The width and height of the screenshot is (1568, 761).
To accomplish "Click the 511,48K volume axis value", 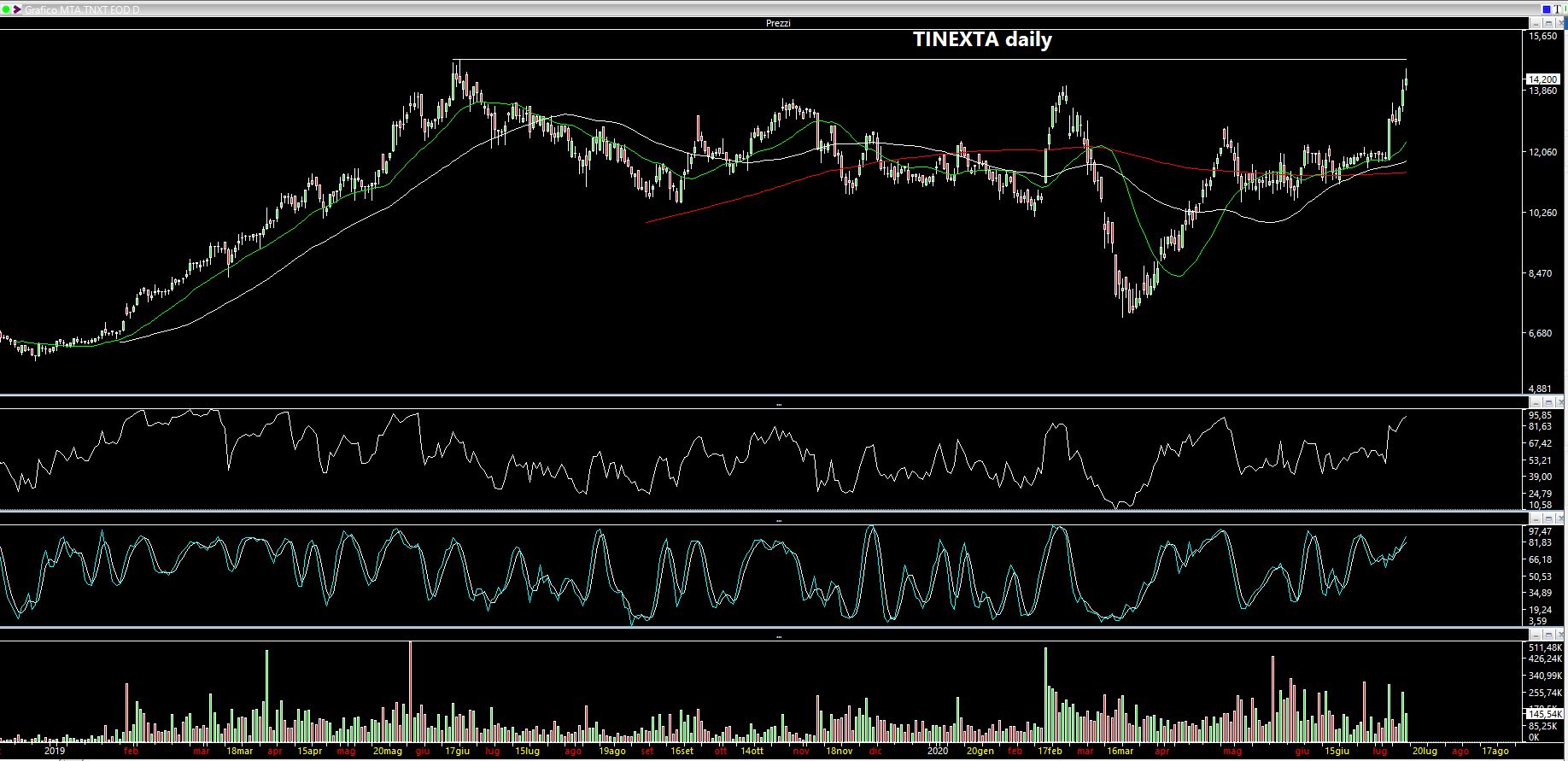I will coord(1544,647).
